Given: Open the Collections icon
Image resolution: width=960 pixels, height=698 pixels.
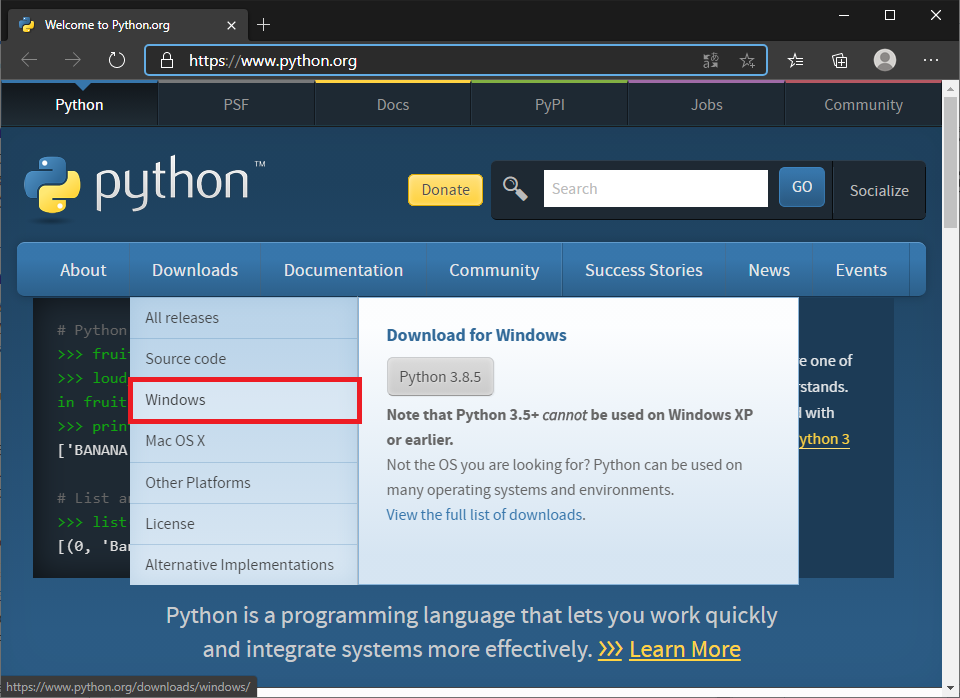Looking at the screenshot, I should click(x=839, y=60).
